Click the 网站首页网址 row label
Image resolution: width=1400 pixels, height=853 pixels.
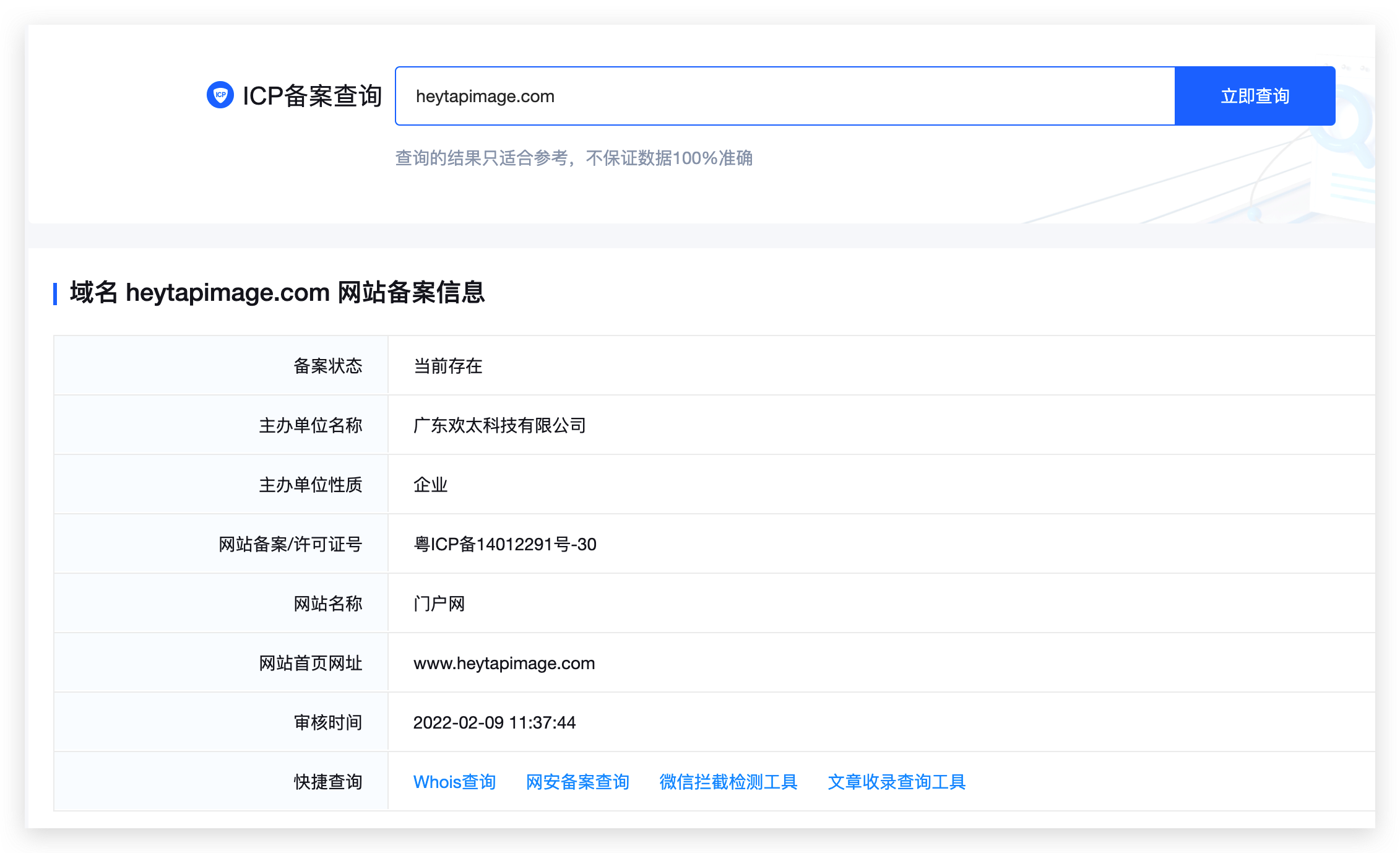310,663
